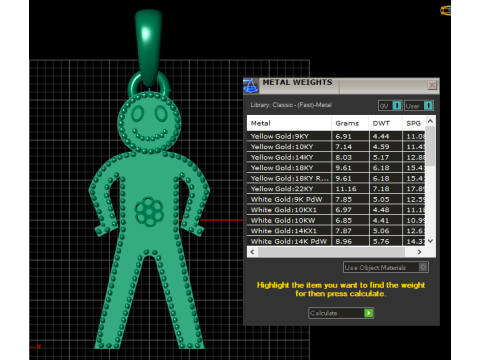Select the White Gold:10KW row
The height and width of the screenshot is (360, 480).
[336, 220]
